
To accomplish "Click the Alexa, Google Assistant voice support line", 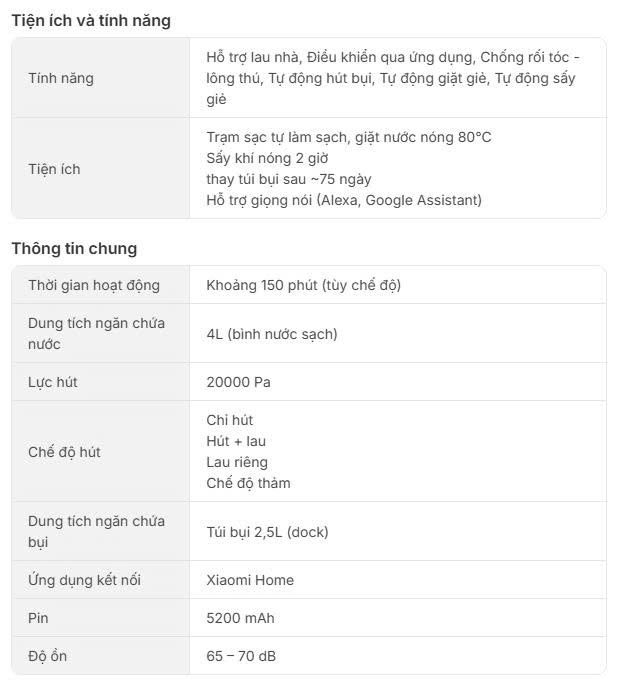I will pos(343,200).
